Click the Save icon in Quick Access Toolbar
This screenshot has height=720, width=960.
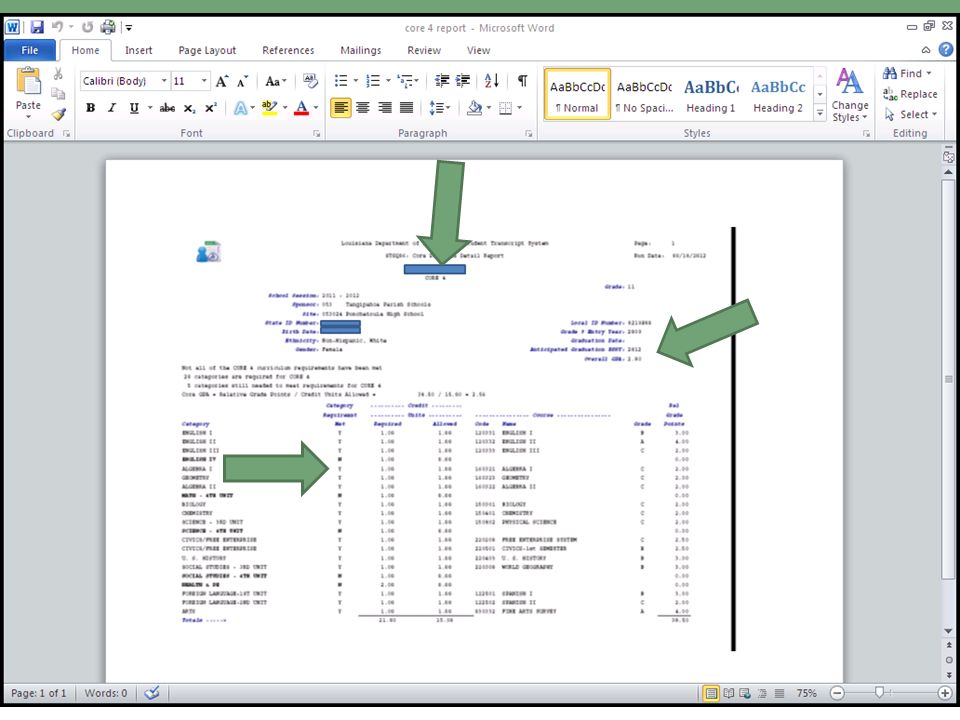[x=37, y=27]
